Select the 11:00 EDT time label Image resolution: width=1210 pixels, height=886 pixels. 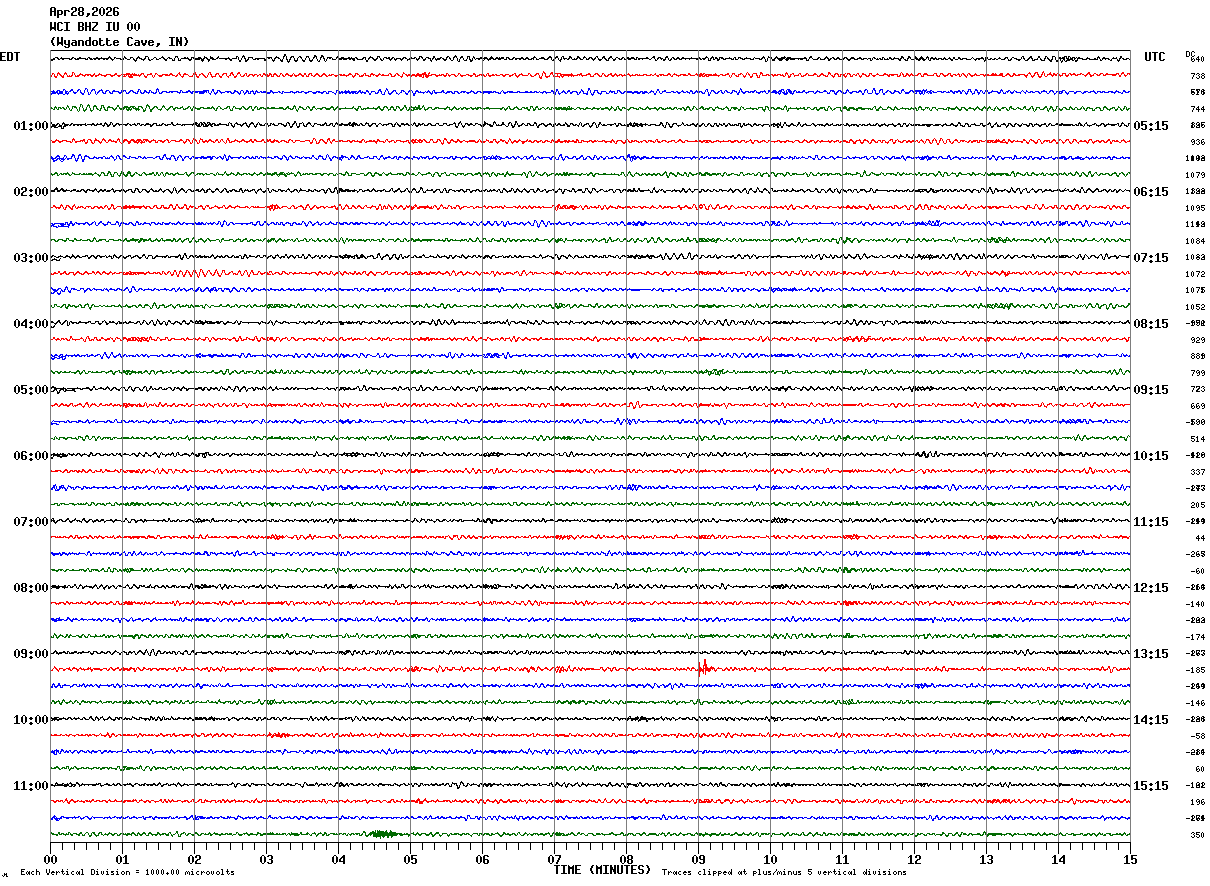pos(31,786)
